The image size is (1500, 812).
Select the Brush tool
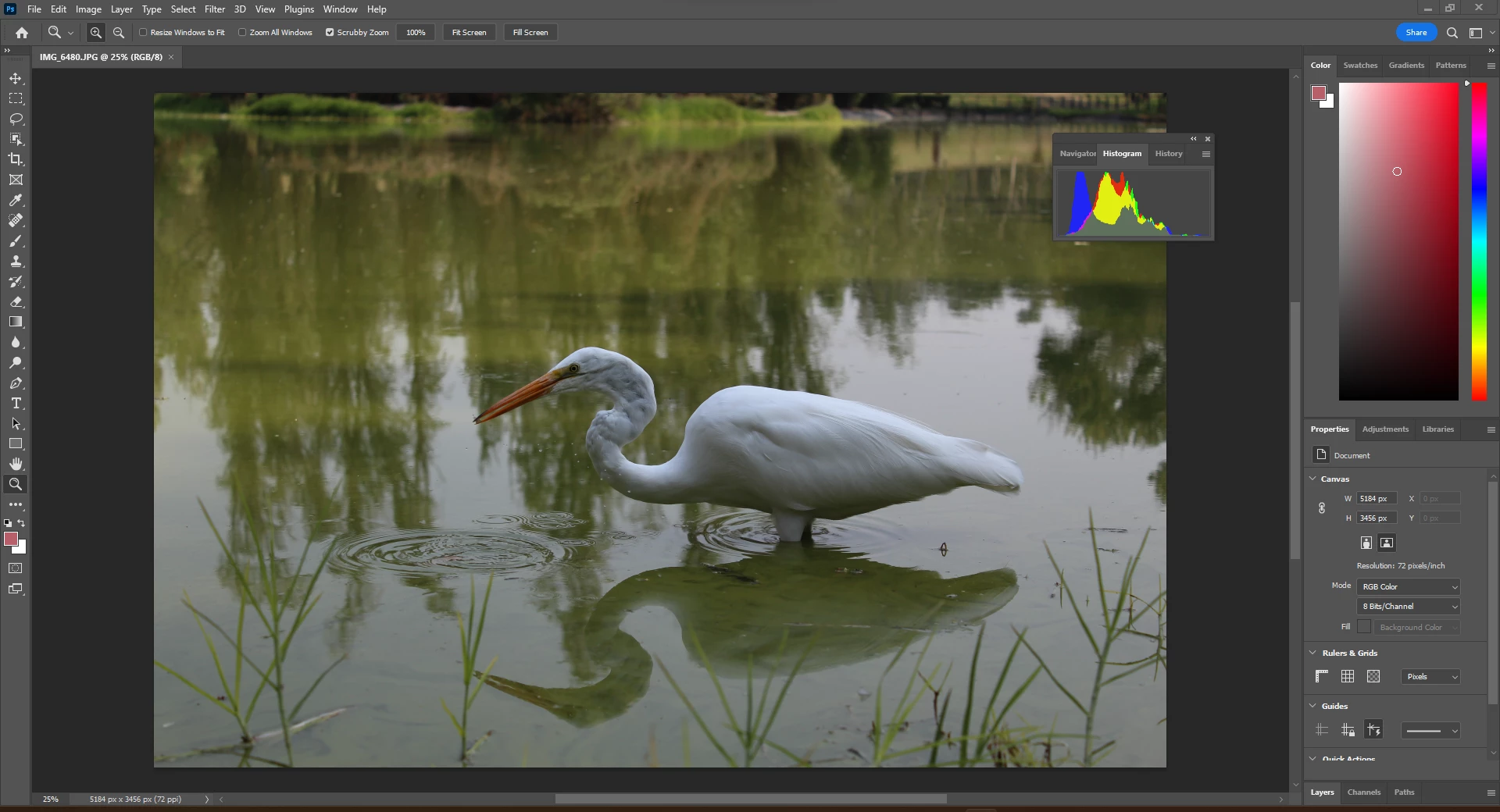click(x=16, y=241)
